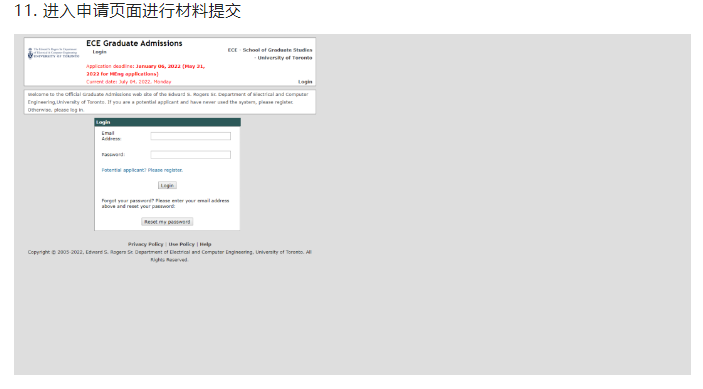Open the Use Policy link
The image size is (703, 389).
(x=182, y=244)
